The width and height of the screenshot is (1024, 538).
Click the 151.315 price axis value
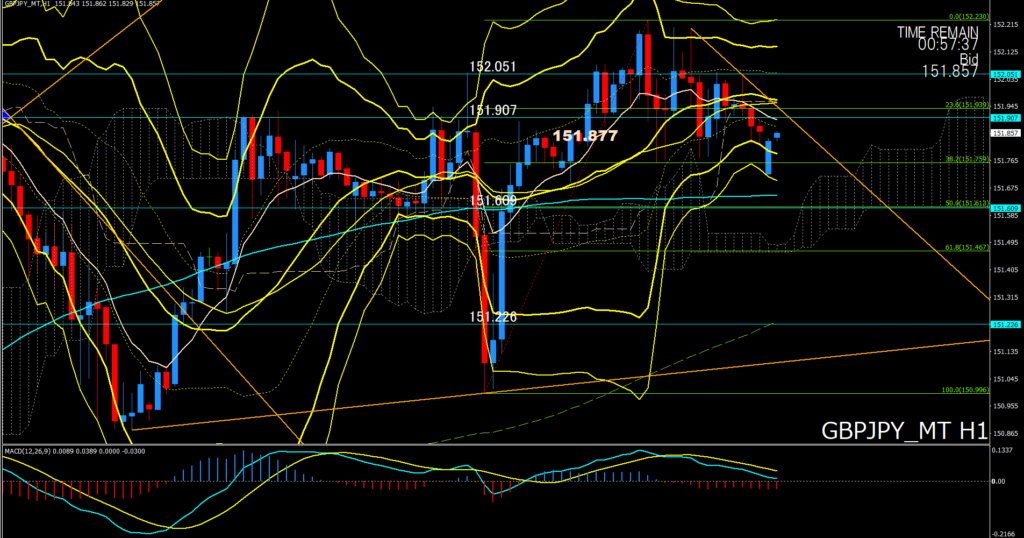1005,297
